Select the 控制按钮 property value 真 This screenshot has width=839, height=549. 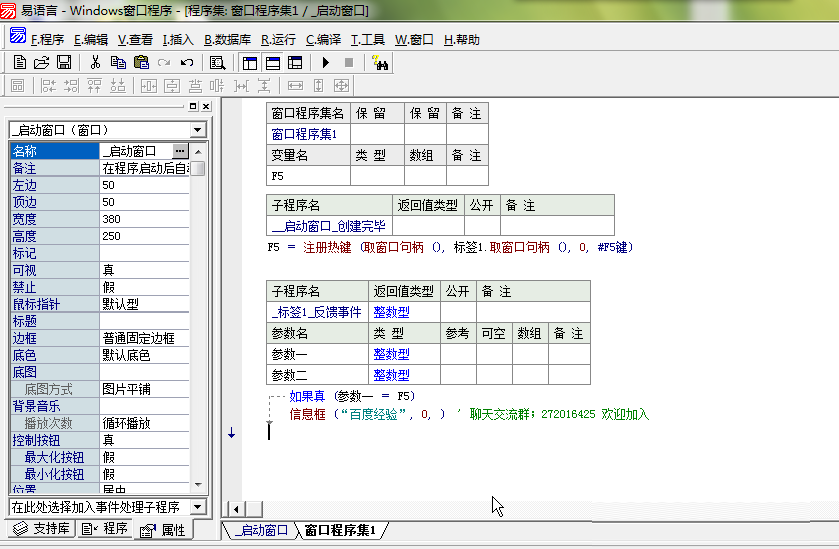pyautogui.click(x=144, y=440)
